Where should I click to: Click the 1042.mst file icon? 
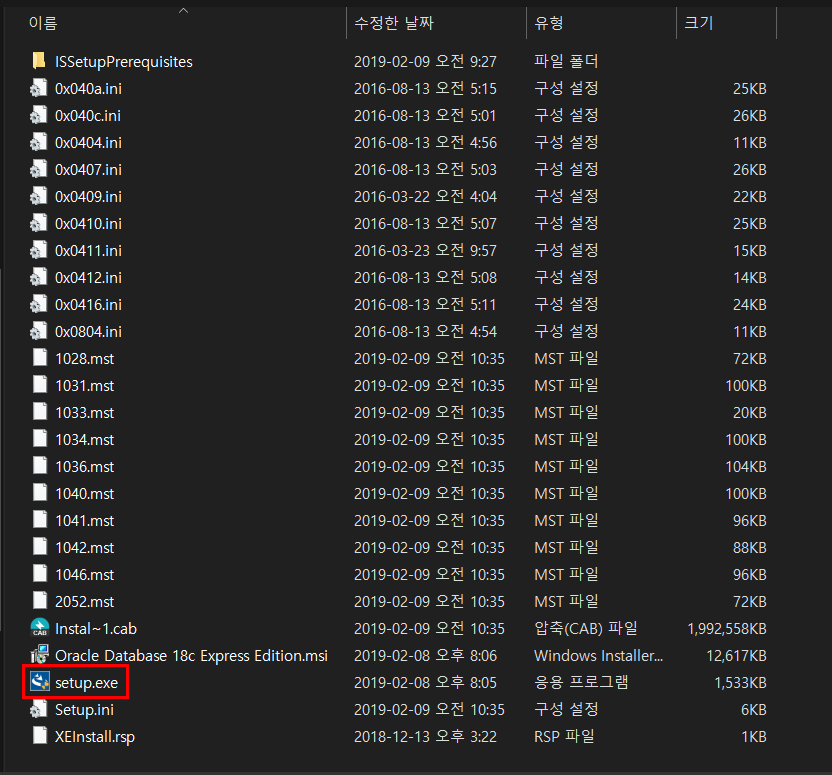tap(40, 547)
